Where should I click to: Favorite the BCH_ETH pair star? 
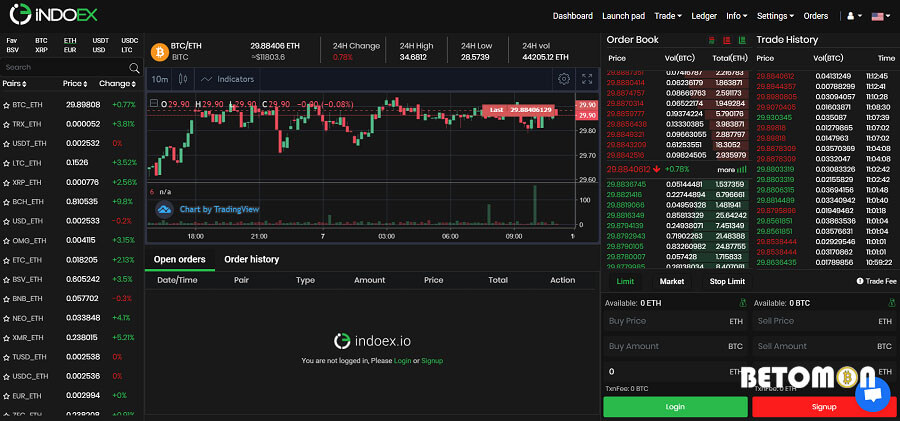point(6,202)
